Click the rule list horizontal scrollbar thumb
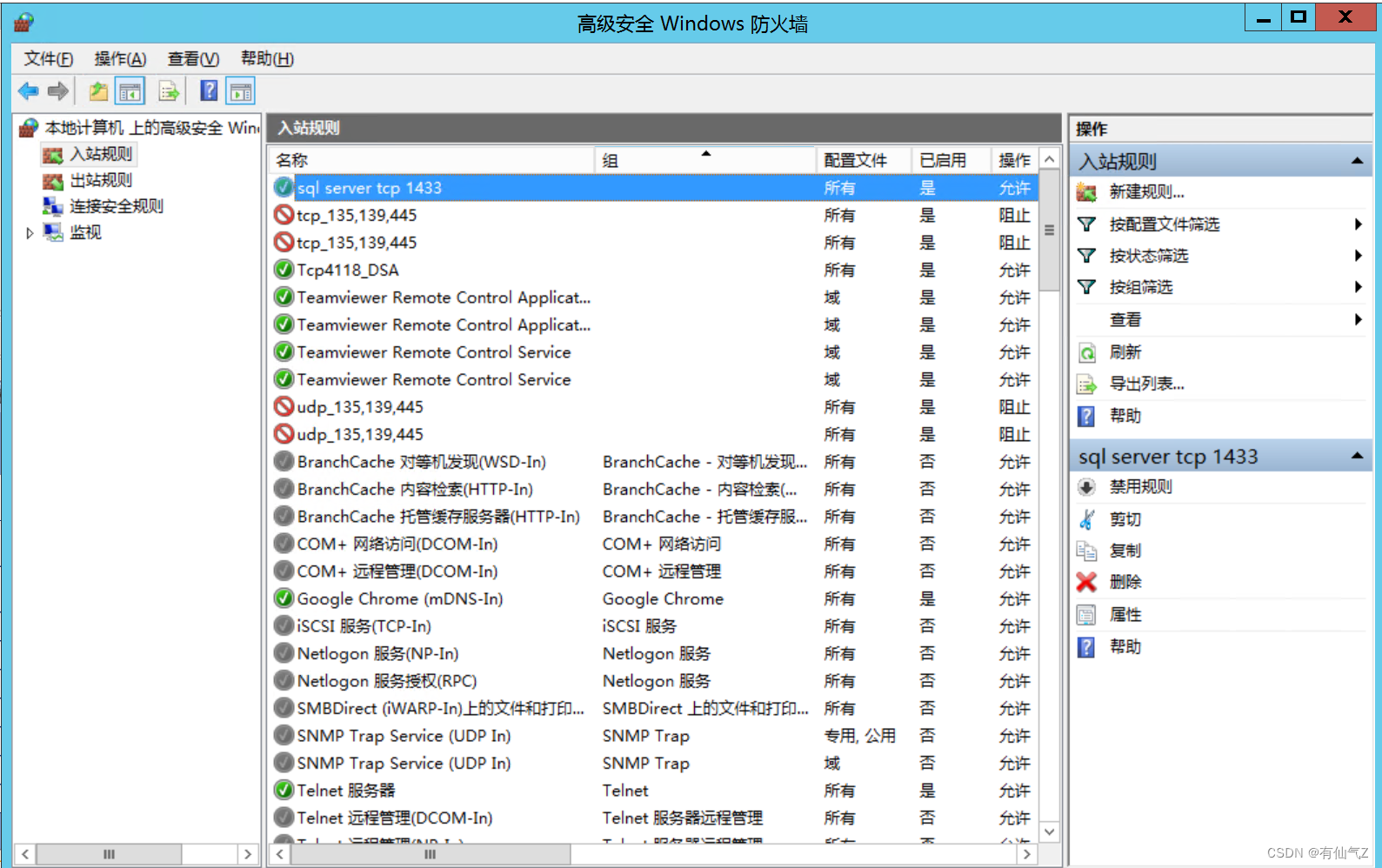The image size is (1382, 868). click(431, 854)
